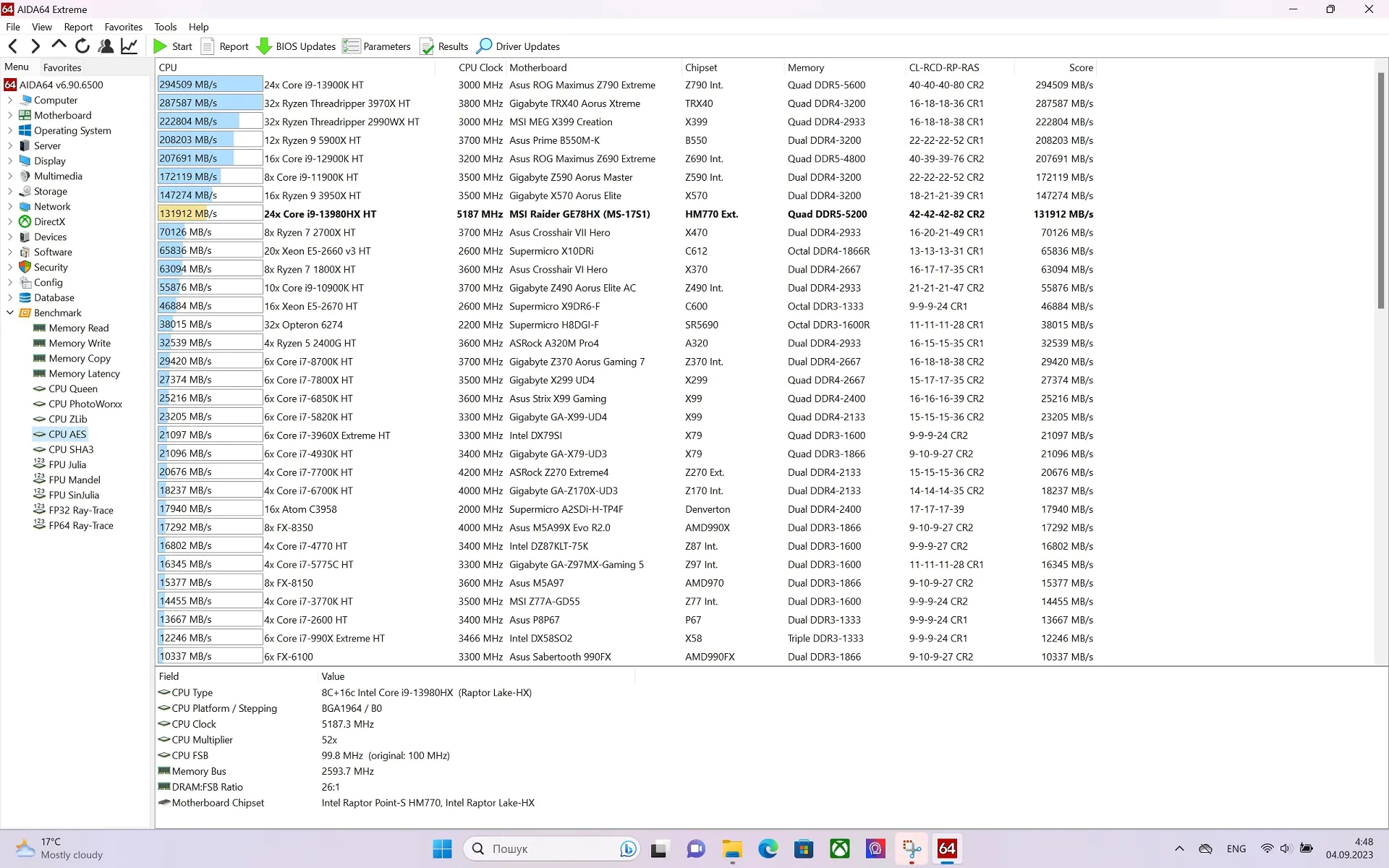Expand the Computer tree node

10,101
